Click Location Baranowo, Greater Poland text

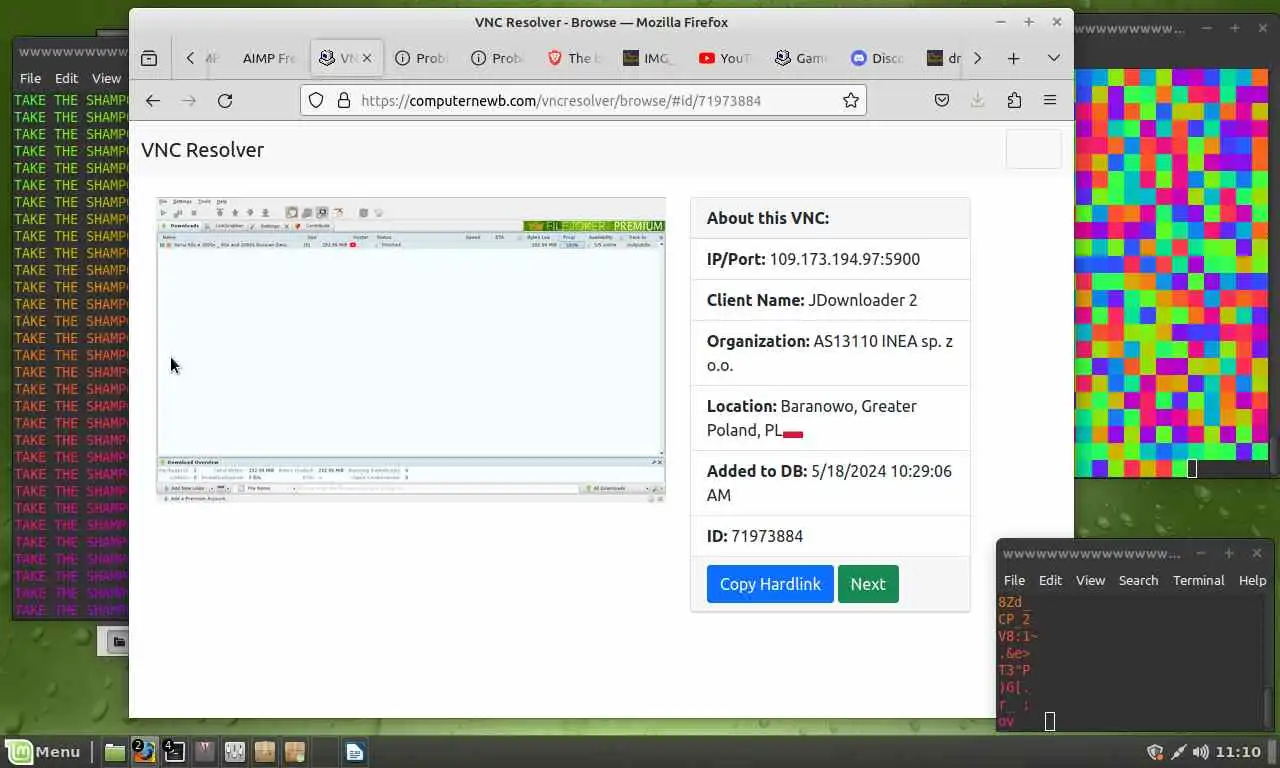(x=812, y=418)
